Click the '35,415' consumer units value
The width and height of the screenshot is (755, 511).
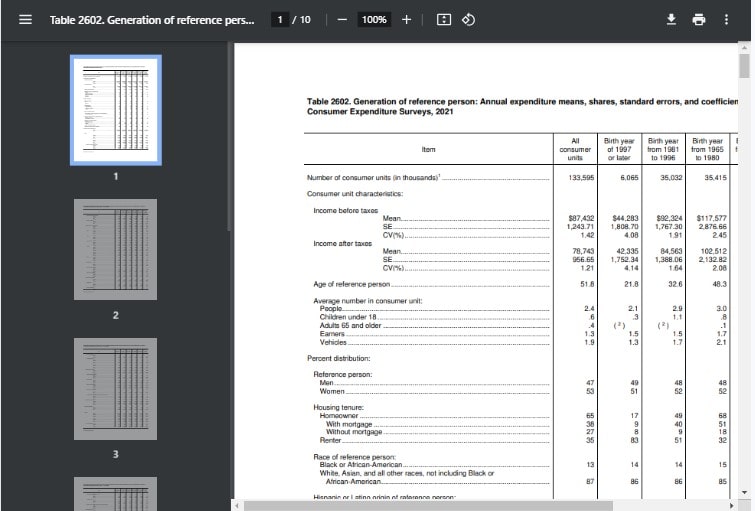[x=716, y=178]
